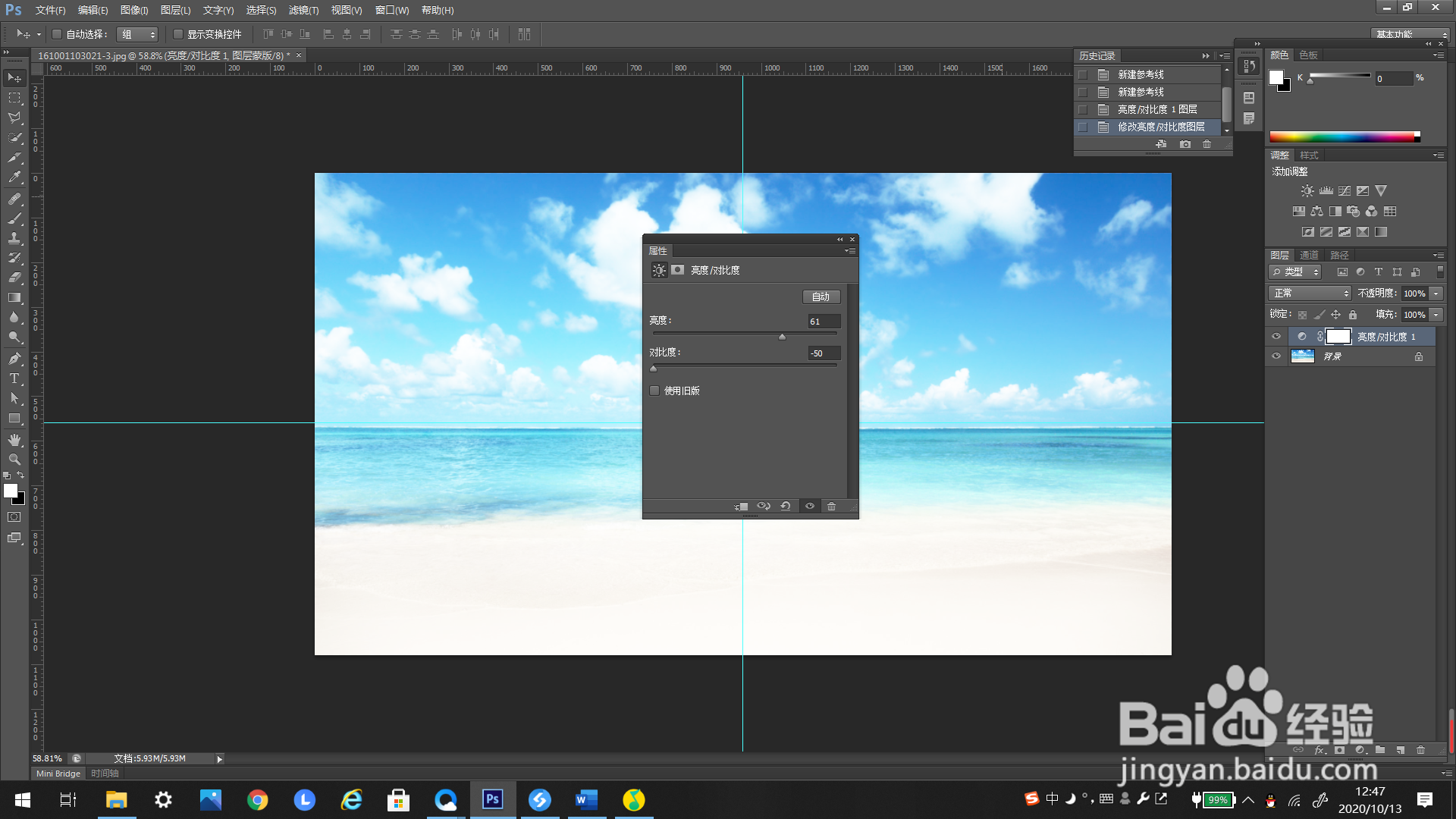Select the Rectangular Marquee tool
This screenshot has height=819, width=1456.
(14, 98)
